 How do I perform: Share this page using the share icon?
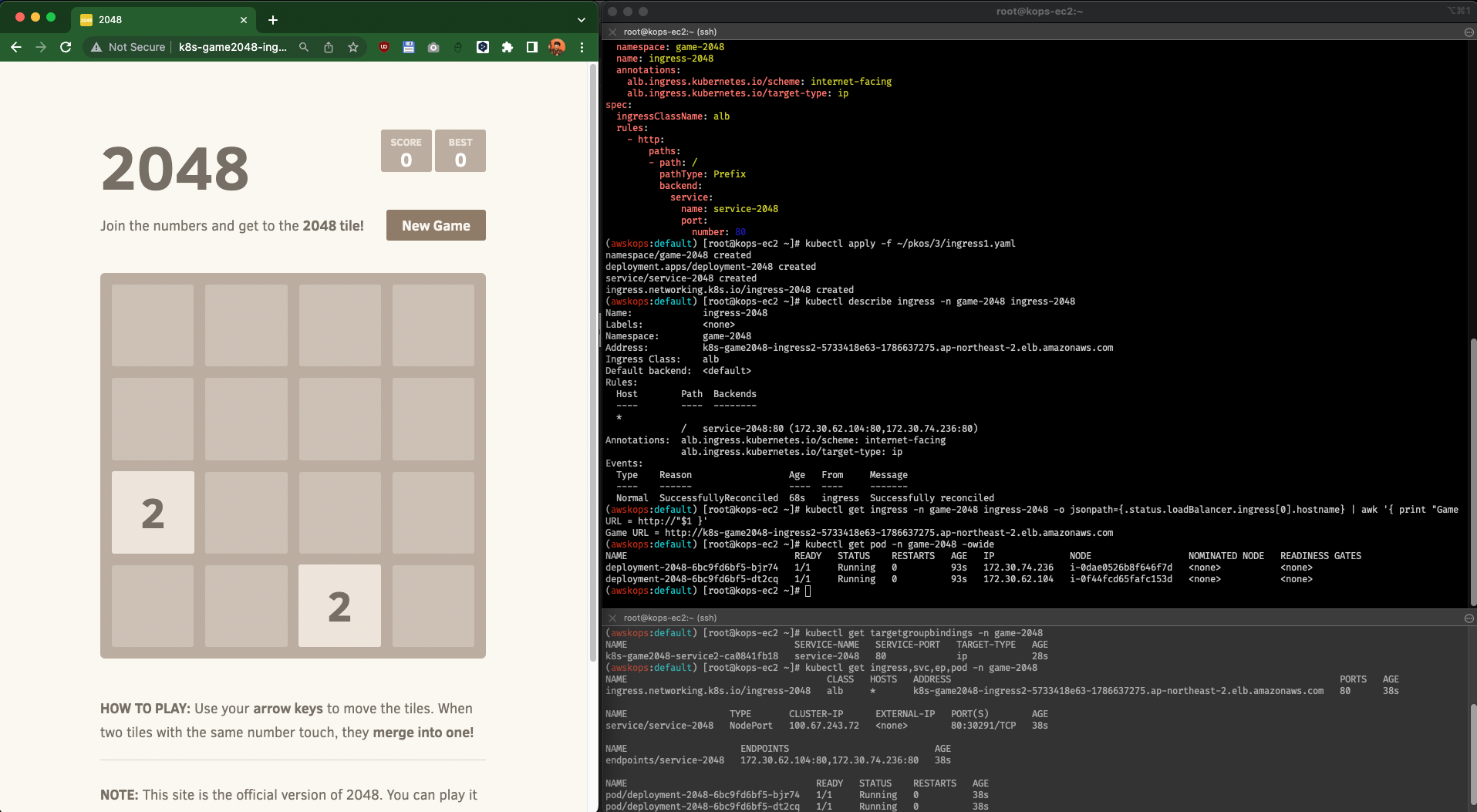pyautogui.click(x=329, y=47)
